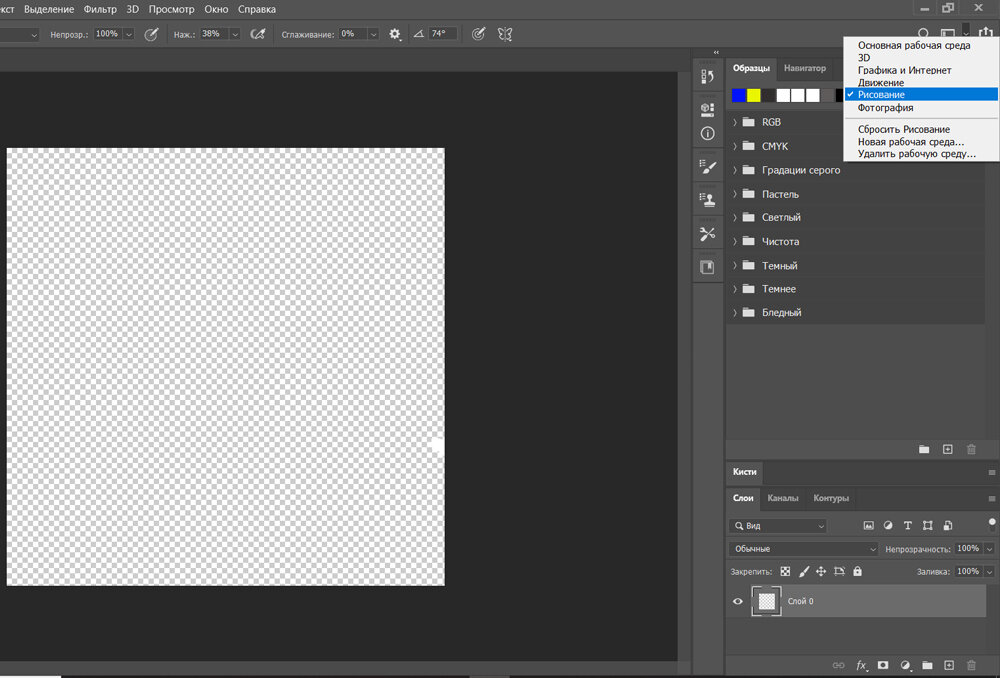
Task: Expand the Градации серого swatch folder
Action: pyautogui.click(x=735, y=170)
